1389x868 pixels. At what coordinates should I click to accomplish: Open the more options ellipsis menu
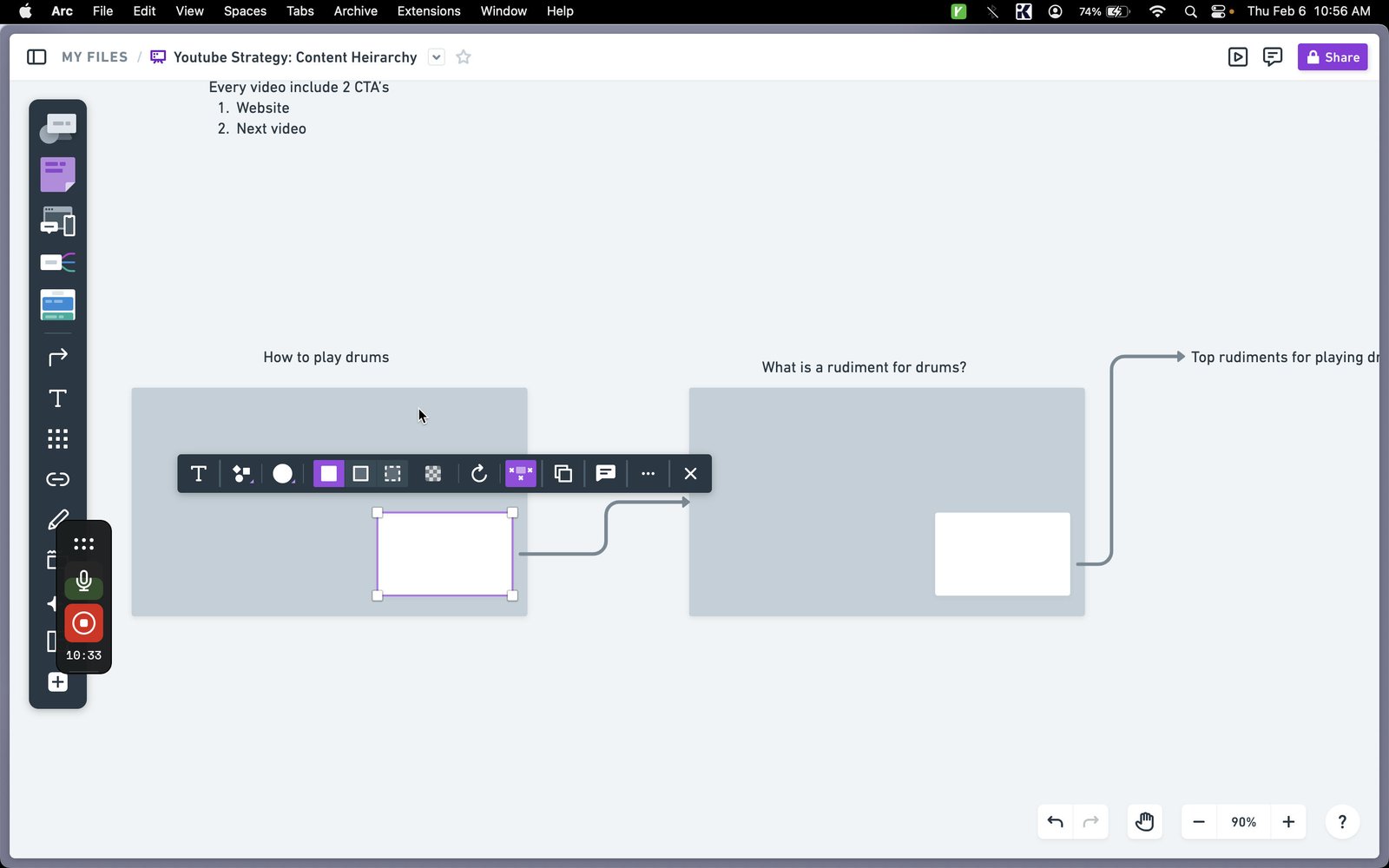point(648,474)
